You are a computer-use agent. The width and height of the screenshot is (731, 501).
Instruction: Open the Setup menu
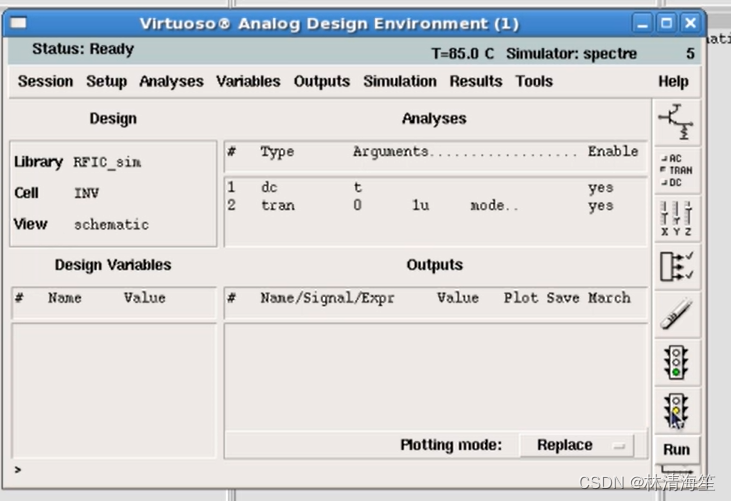(x=106, y=81)
